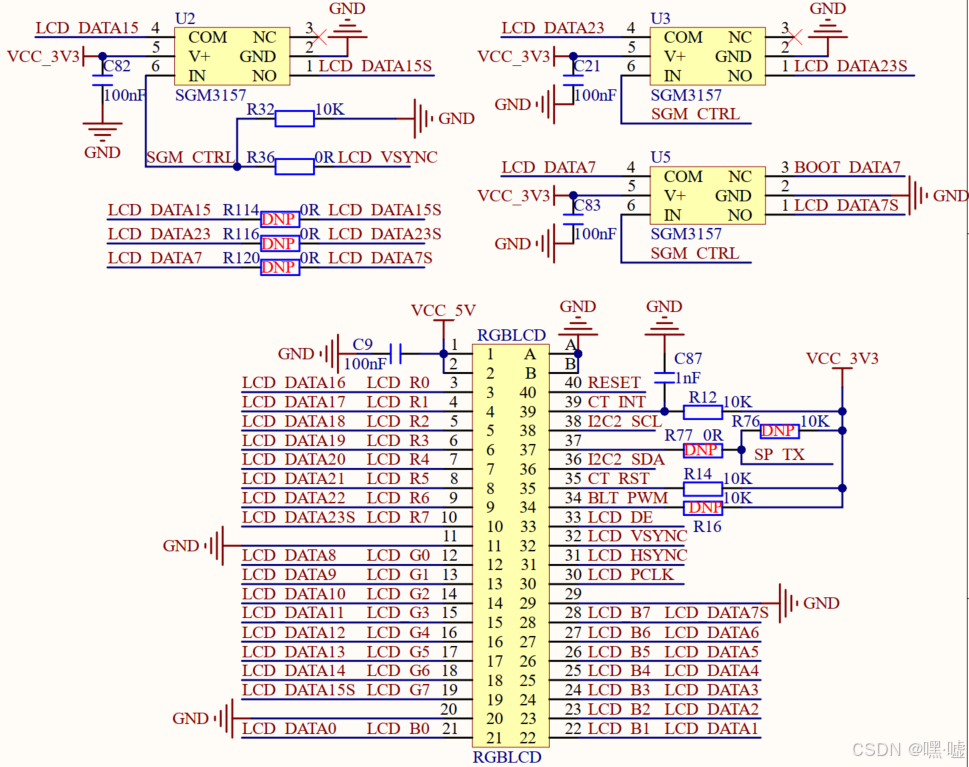Click the LCD_B0 label on pin 21

point(398,729)
